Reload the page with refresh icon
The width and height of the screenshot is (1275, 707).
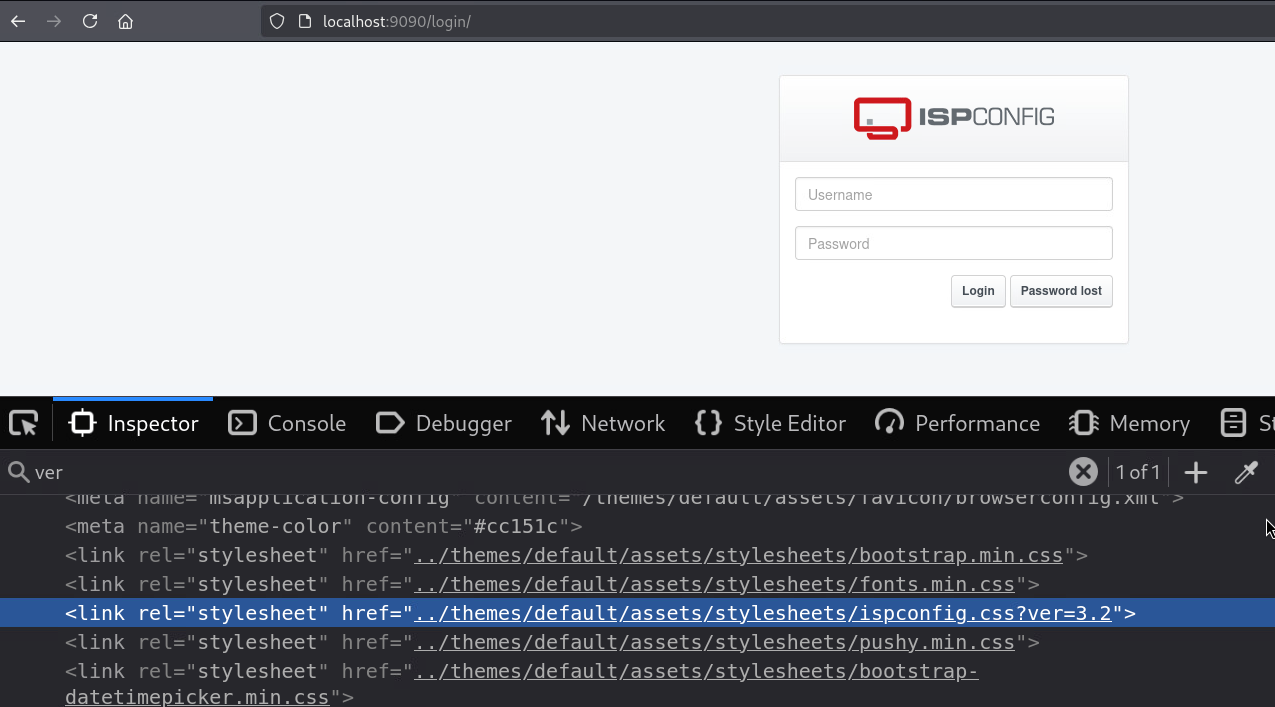pyautogui.click(x=90, y=21)
